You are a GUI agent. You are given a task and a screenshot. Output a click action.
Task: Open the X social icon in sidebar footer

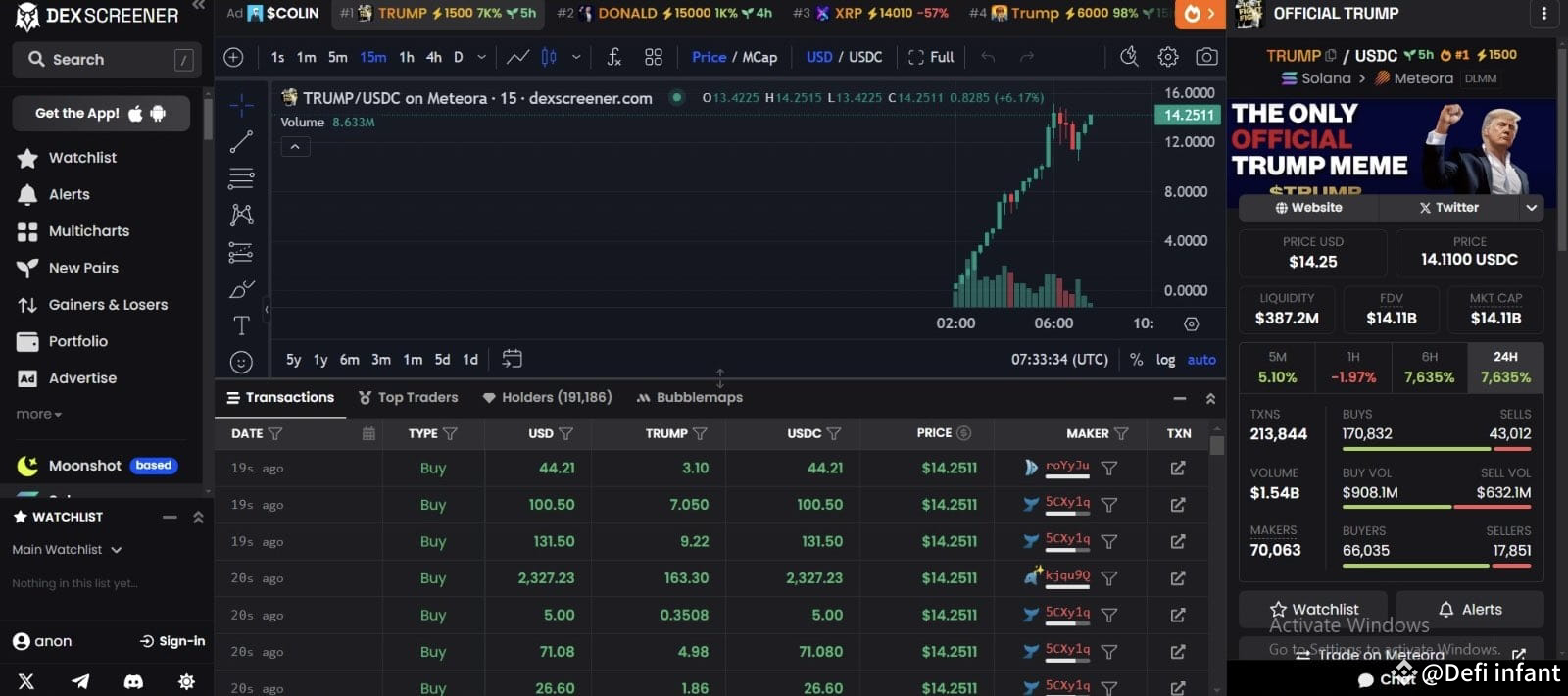pos(26,681)
